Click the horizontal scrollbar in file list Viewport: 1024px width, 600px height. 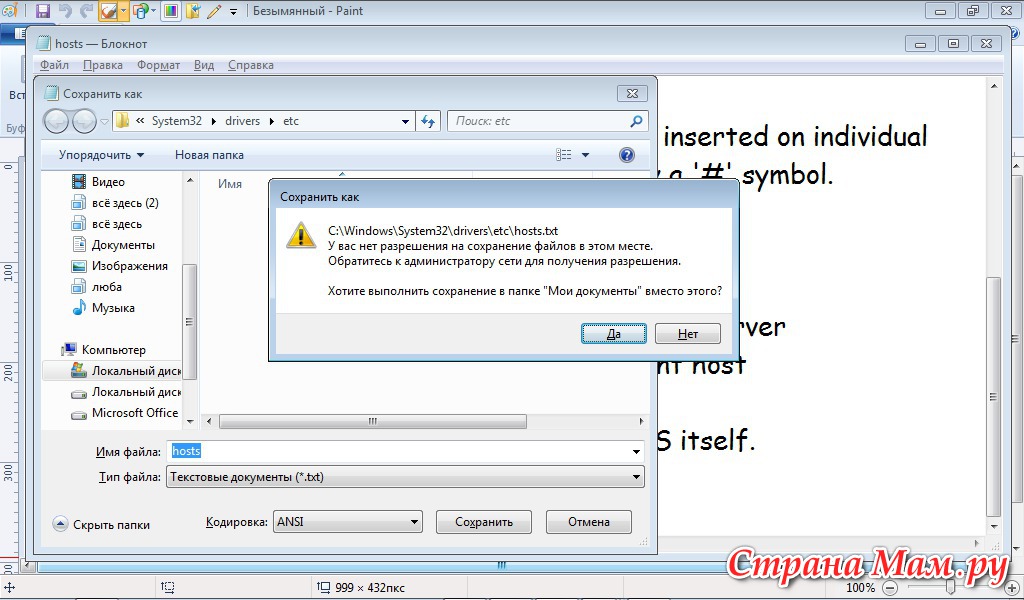tap(373, 421)
